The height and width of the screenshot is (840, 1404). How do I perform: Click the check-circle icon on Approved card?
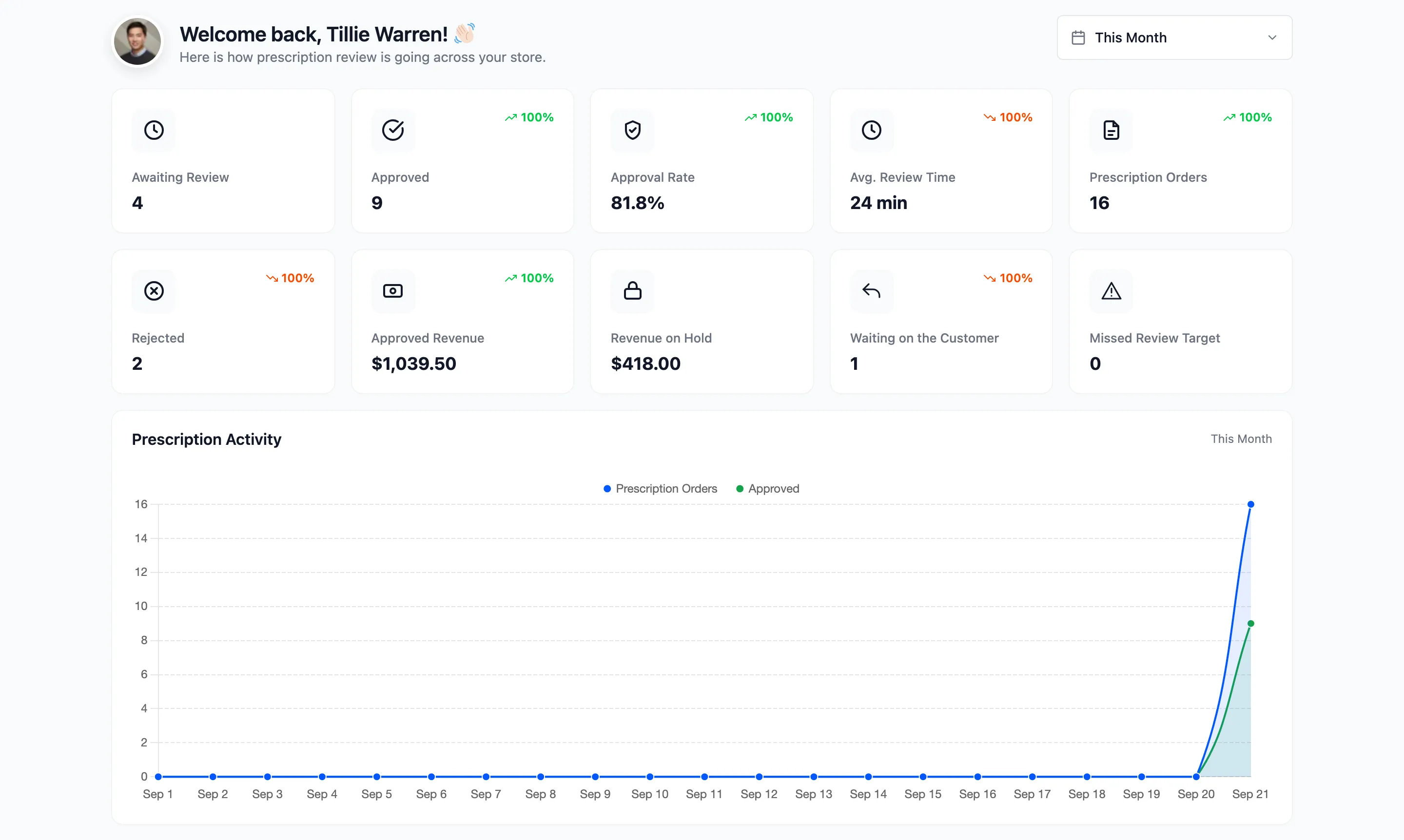pos(393,130)
